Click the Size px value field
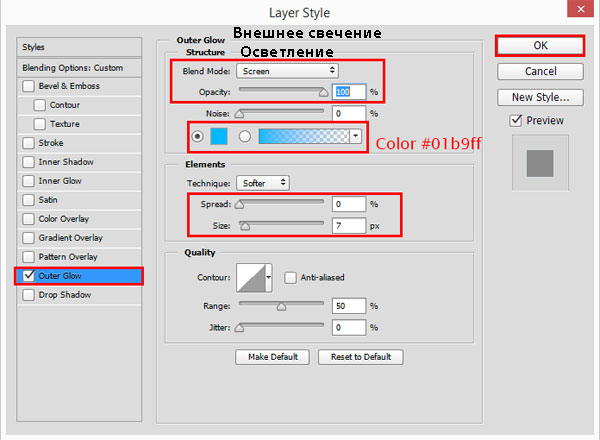 pos(349,226)
